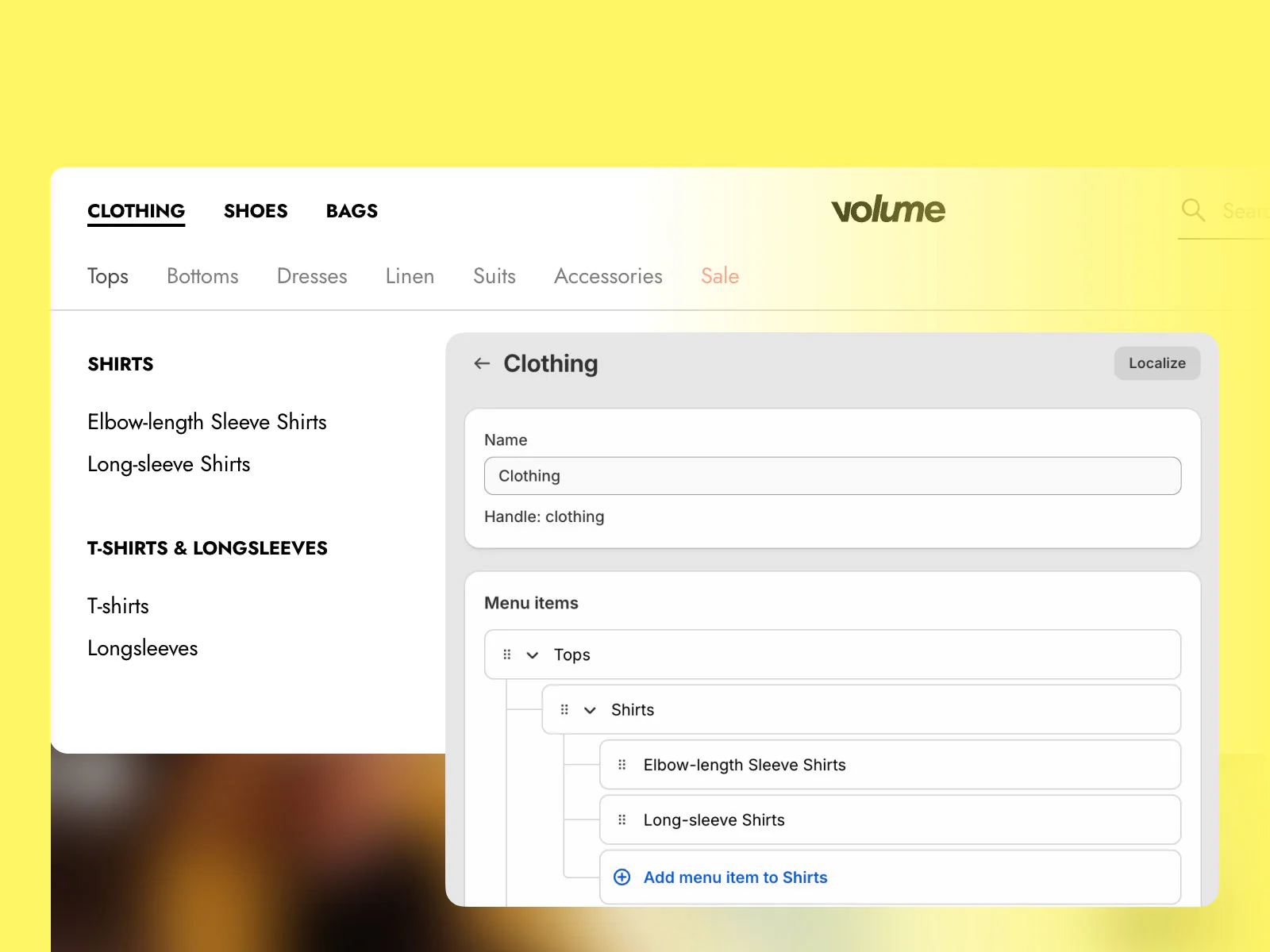Collapse the Shirts menu item chevron
1270x952 pixels.
590,710
